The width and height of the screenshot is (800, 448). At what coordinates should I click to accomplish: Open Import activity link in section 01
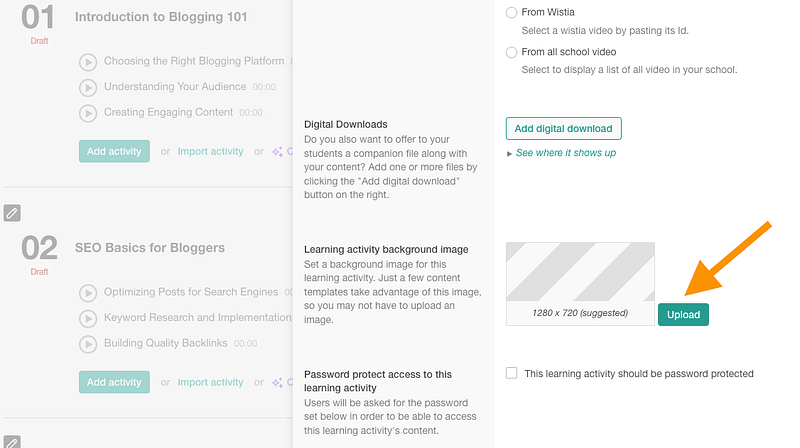pos(210,151)
